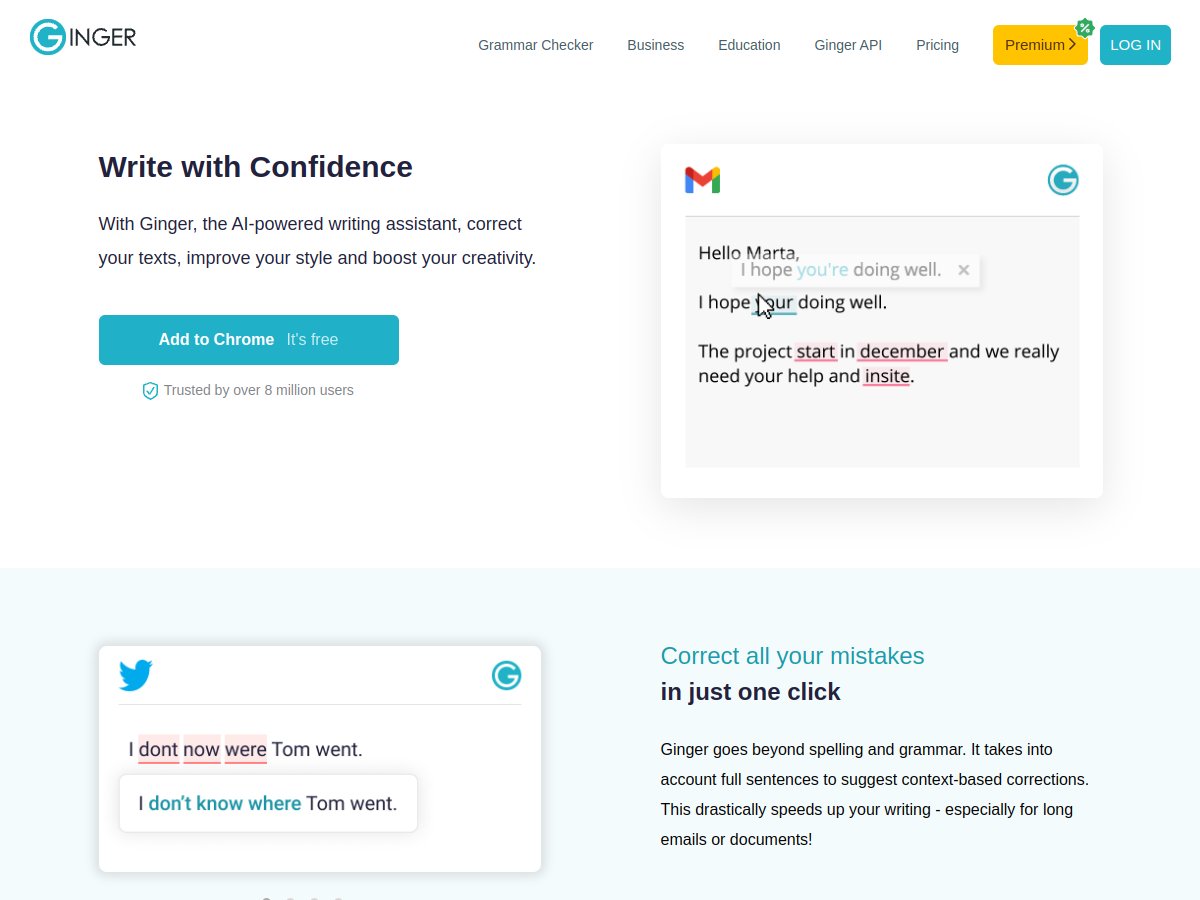
Task: View the Pricing page
Action: coord(937,45)
